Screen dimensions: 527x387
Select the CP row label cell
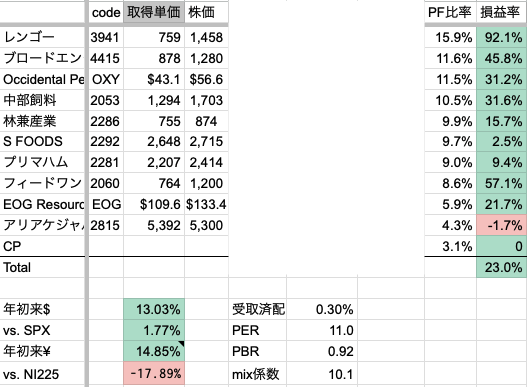[x=42, y=246]
